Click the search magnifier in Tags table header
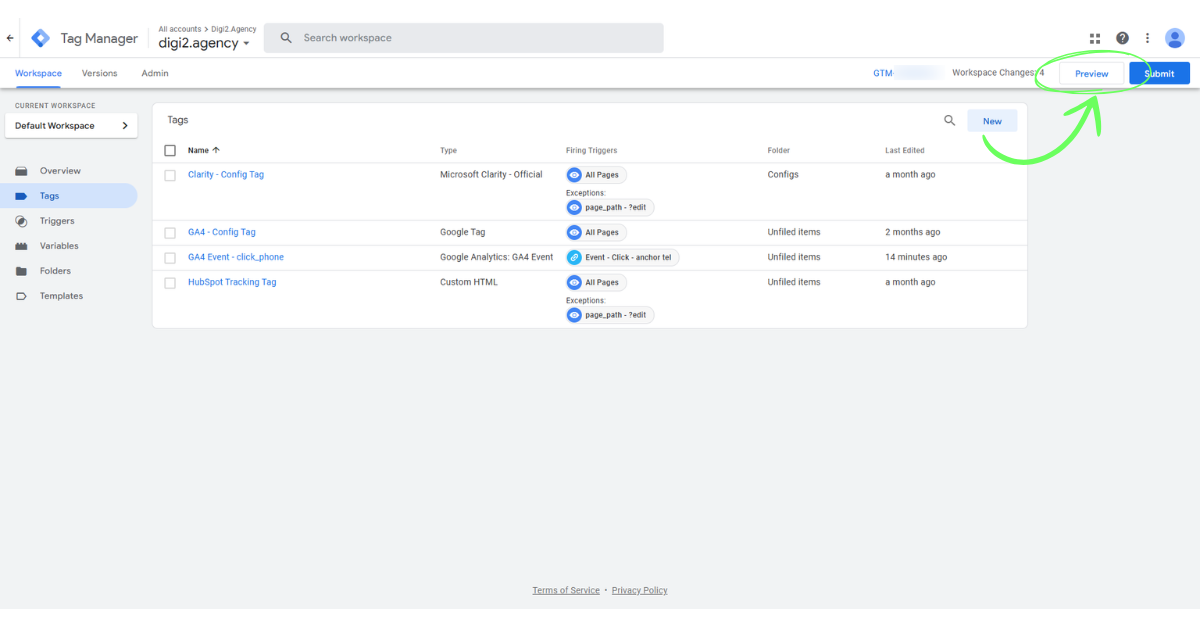The height and width of the screenshot is (627, 1200). 950,121
